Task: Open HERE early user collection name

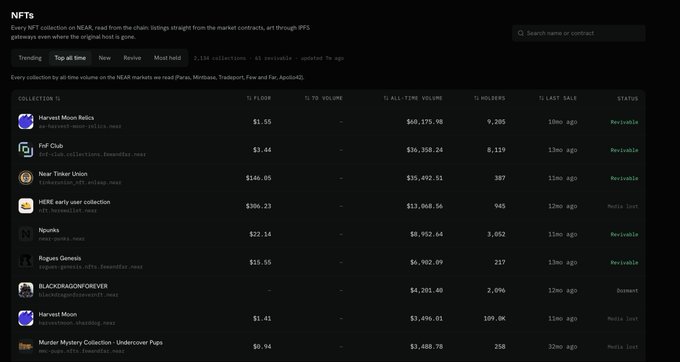Action: tap(74, 202)
